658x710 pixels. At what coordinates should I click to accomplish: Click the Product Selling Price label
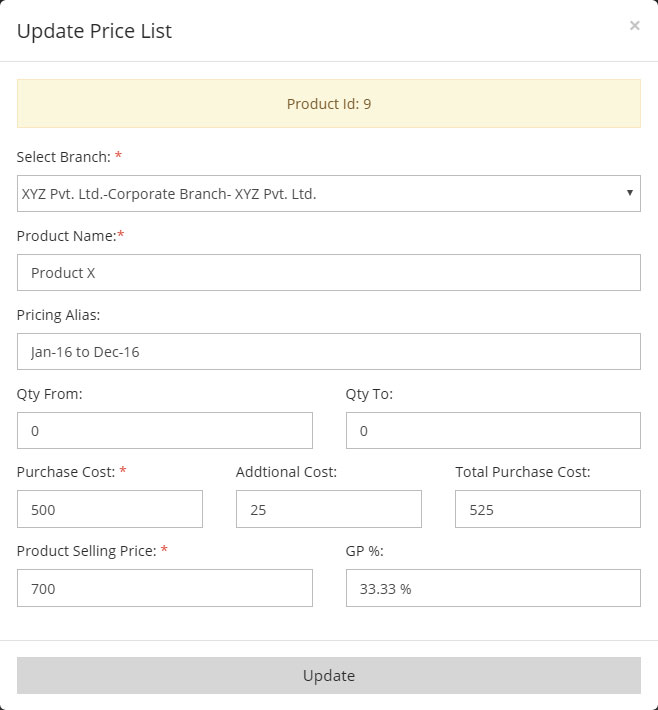point(86,551)
